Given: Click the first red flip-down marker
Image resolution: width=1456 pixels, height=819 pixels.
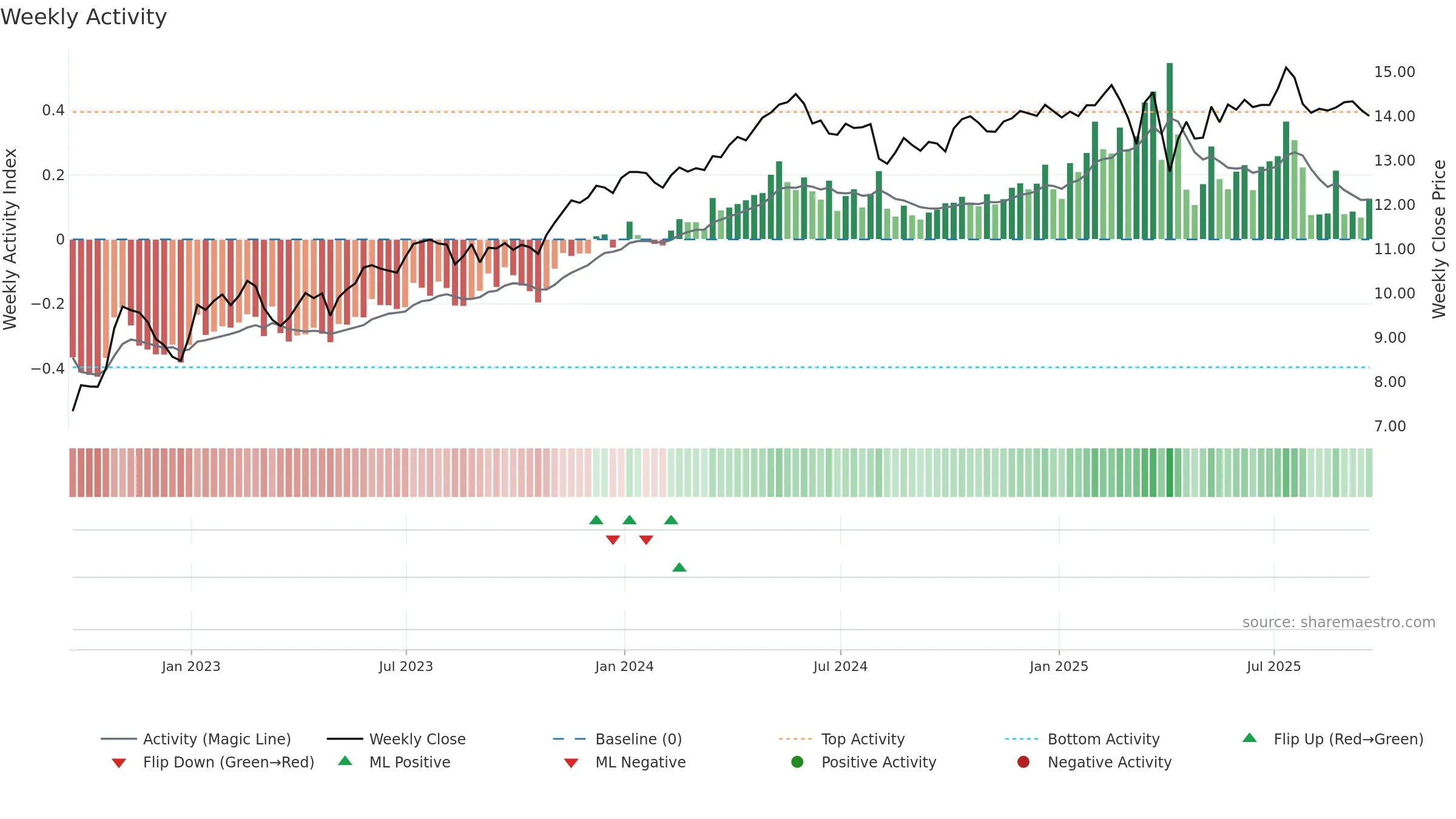Looking at the screenshot, I should 613,540.
